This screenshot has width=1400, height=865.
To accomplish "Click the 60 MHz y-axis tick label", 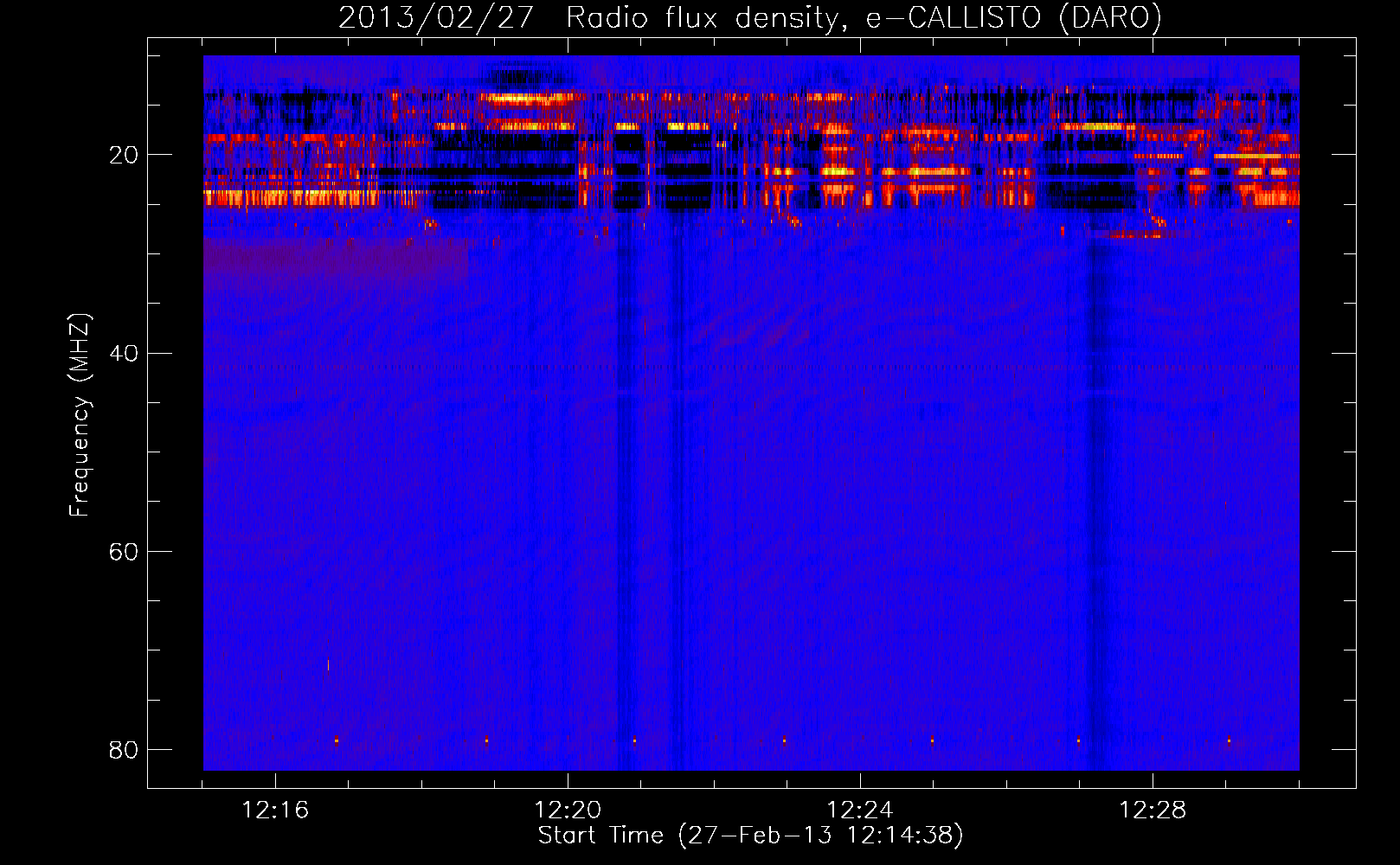I will 124,551.
